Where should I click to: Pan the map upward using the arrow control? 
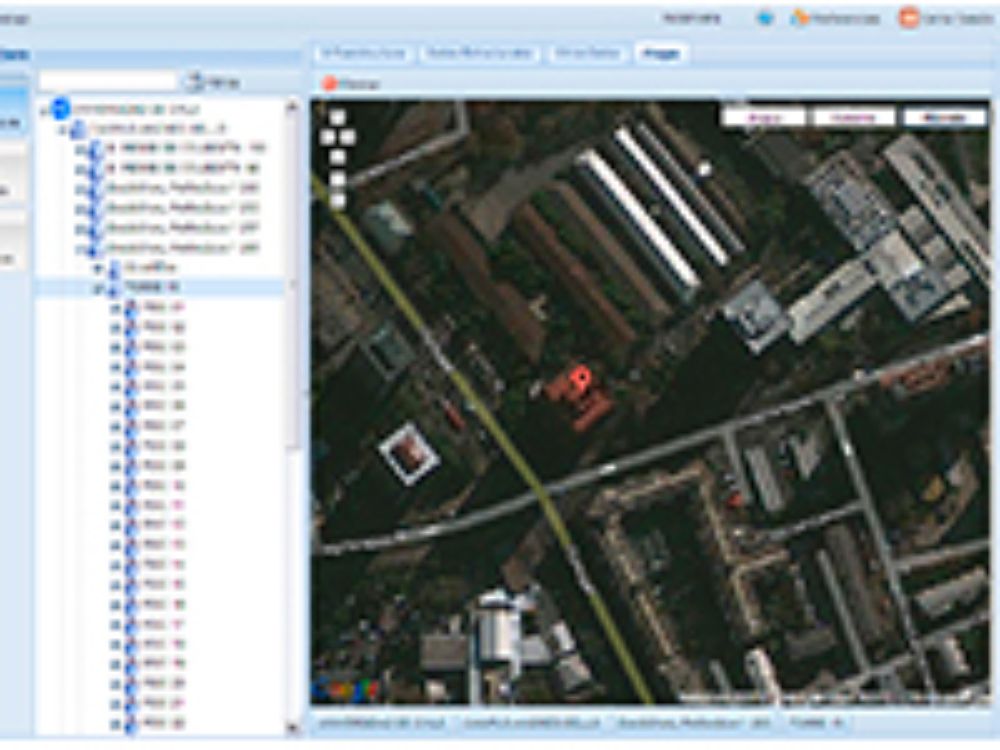337,118
